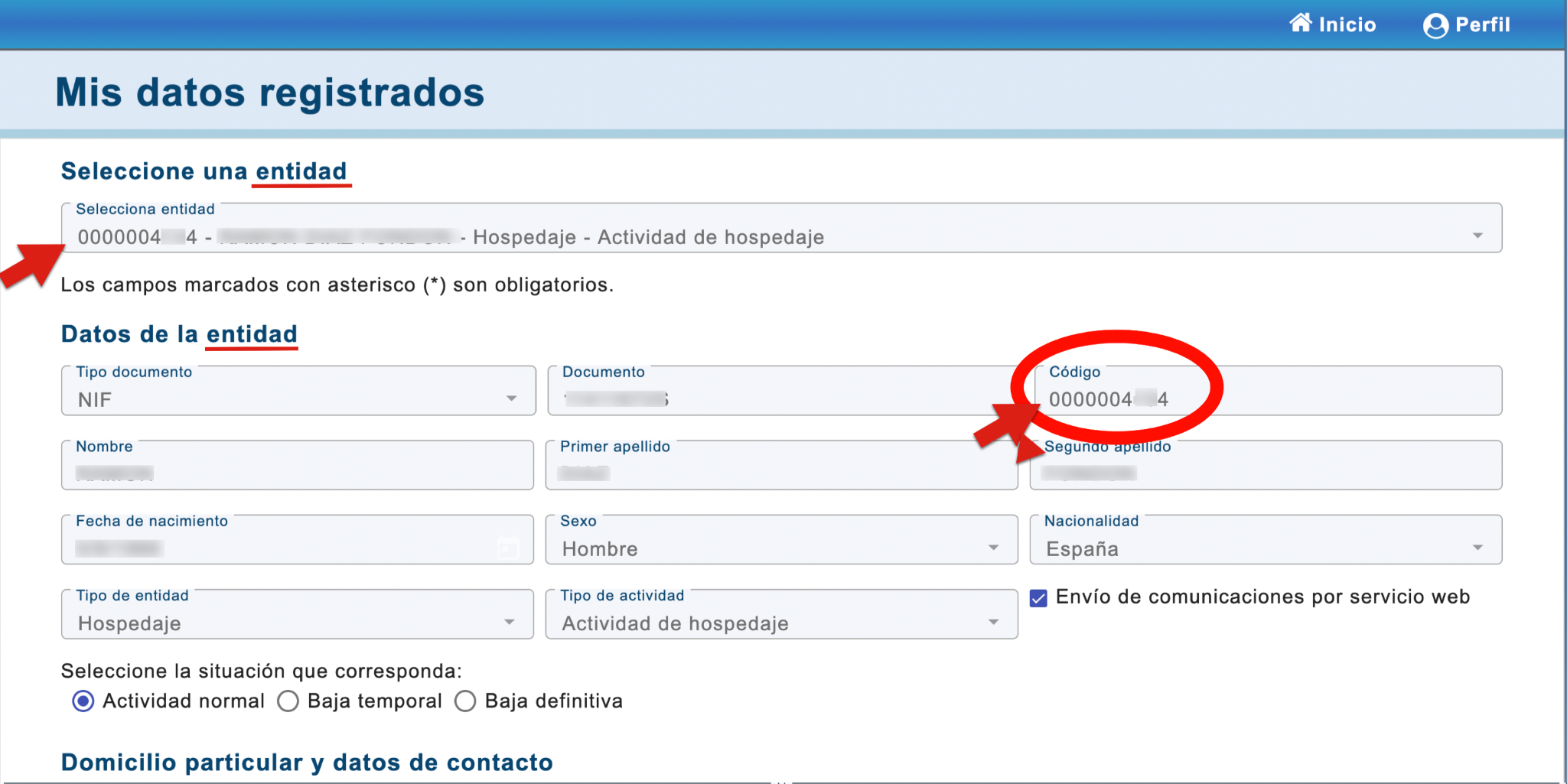The width and height of the screenshot is (1567, 784).
Task: Open the Fecha de nacimiento calendar icon
Action: pos(508,548)
